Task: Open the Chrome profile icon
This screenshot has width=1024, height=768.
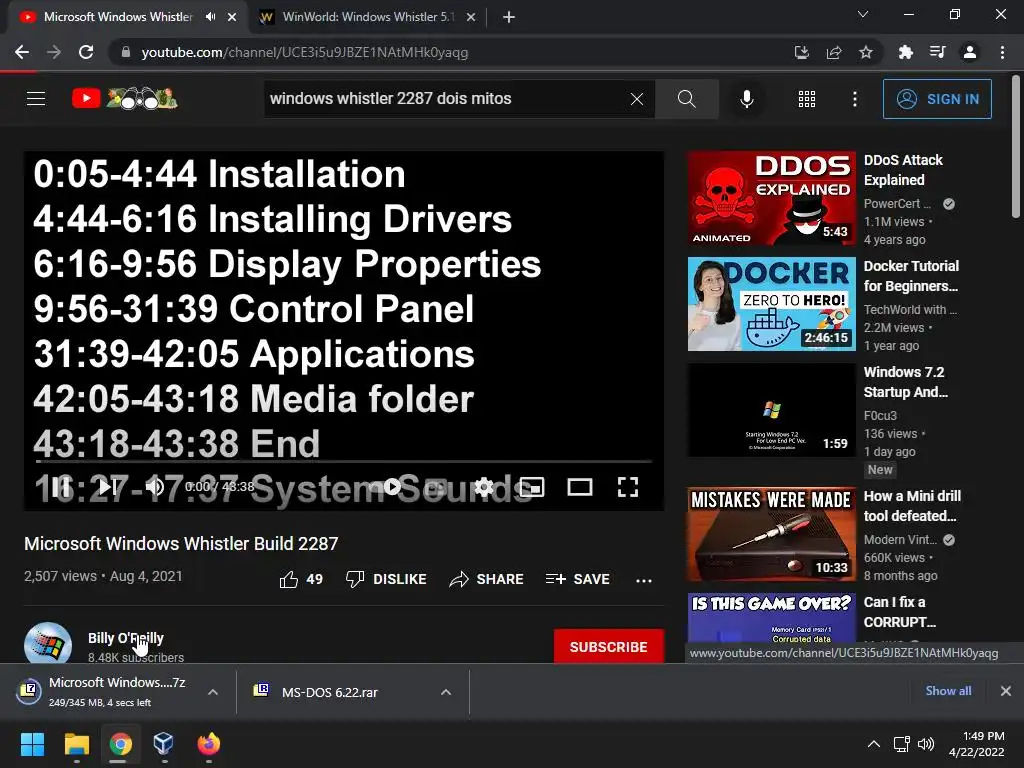Action: click(970, 52)
